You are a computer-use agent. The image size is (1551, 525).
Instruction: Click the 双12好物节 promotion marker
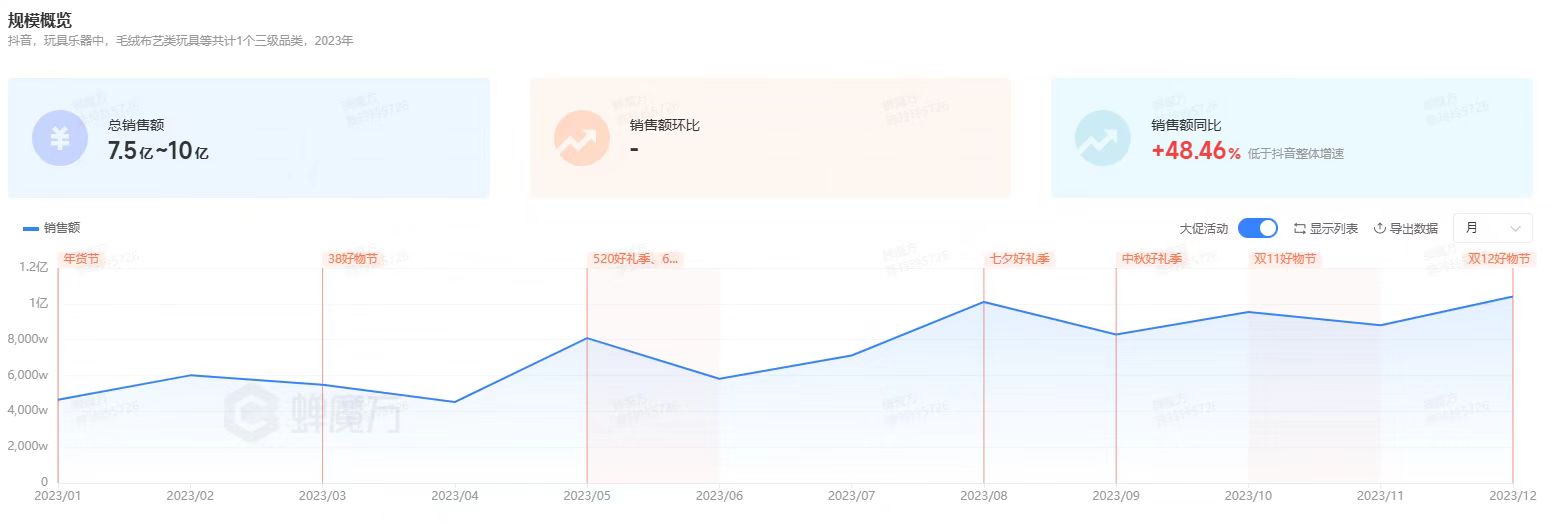click(x=1498, y=259)
